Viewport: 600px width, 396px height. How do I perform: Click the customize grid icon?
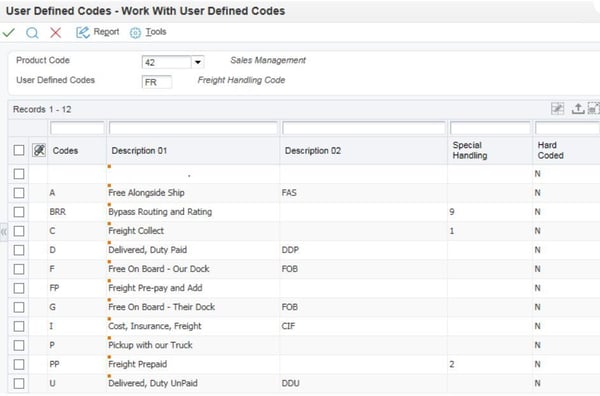(557, 109)
